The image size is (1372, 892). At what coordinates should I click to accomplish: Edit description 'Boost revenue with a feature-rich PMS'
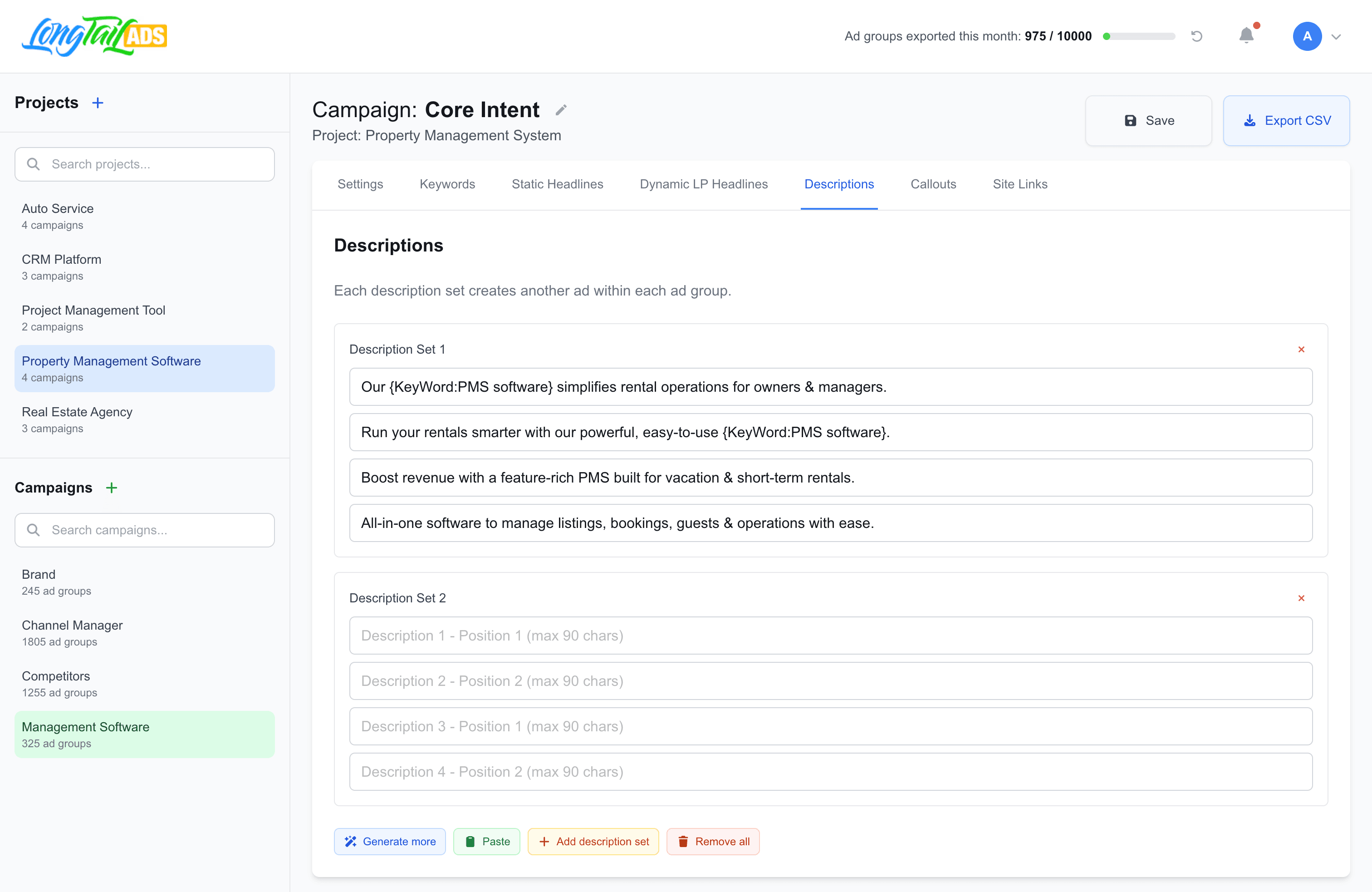click(x=831, y=478)
